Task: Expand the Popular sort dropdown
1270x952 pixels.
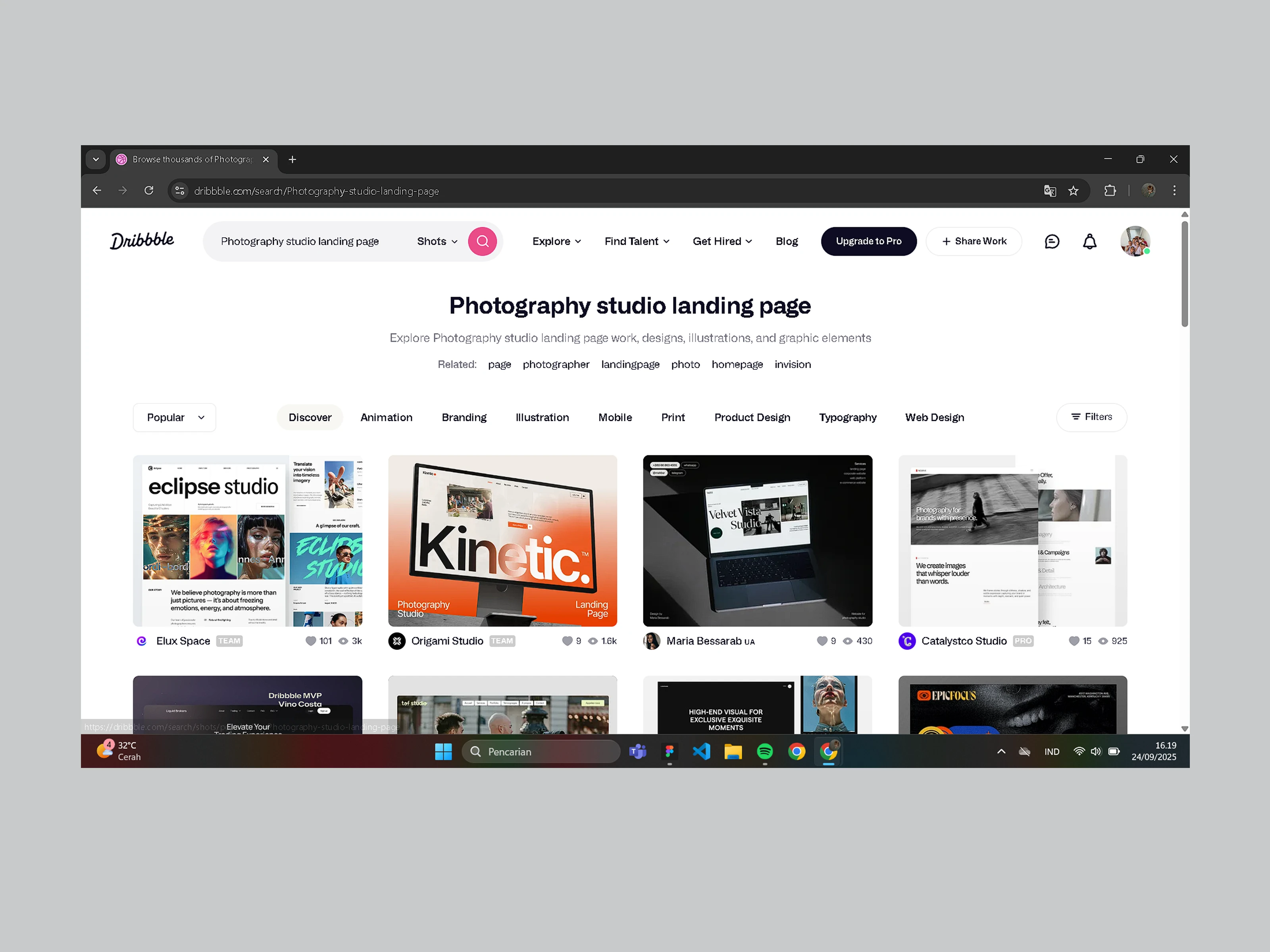Action: [x=175, y=417]
